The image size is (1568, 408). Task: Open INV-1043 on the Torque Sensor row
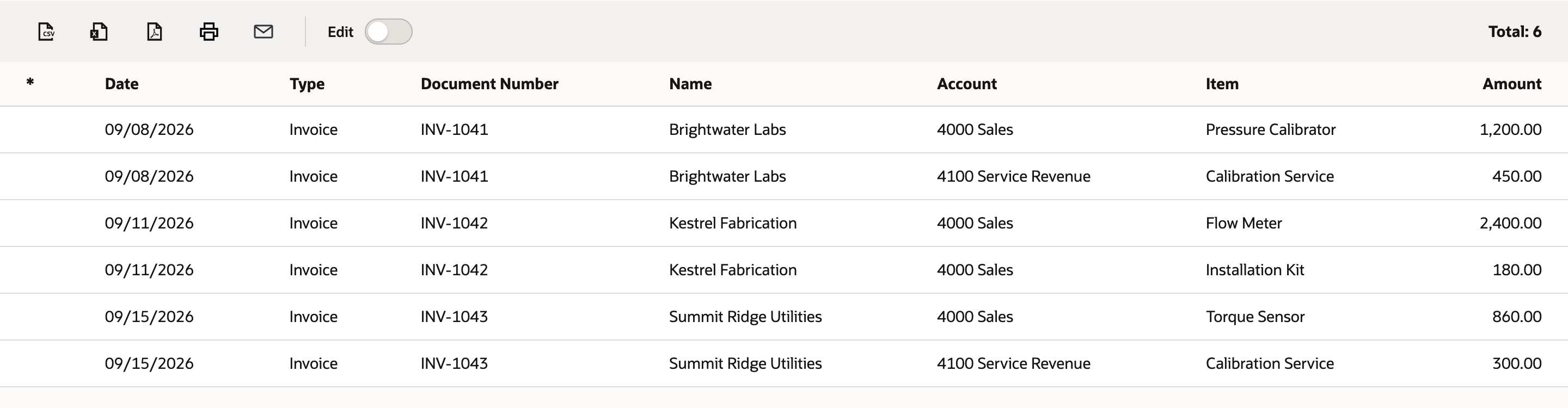(x=454, y=317)
